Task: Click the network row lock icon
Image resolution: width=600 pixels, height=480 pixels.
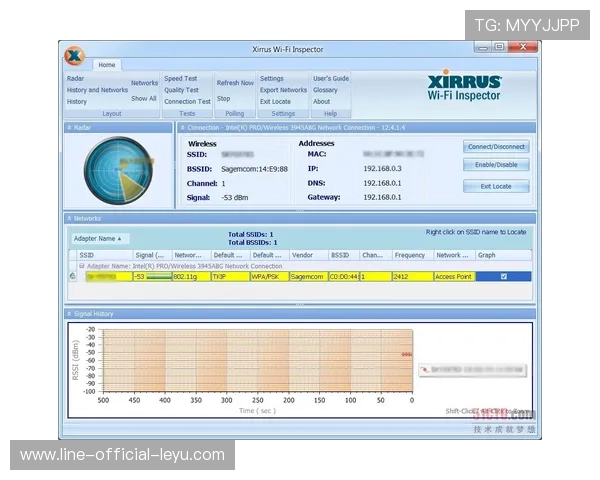Action: [x=73, y=276]
